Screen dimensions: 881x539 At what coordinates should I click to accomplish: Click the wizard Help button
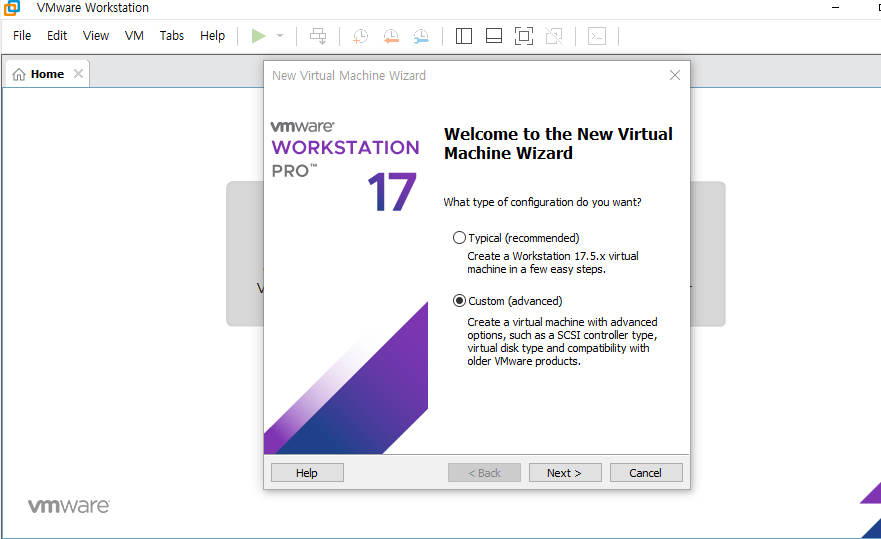click(307, 473)
